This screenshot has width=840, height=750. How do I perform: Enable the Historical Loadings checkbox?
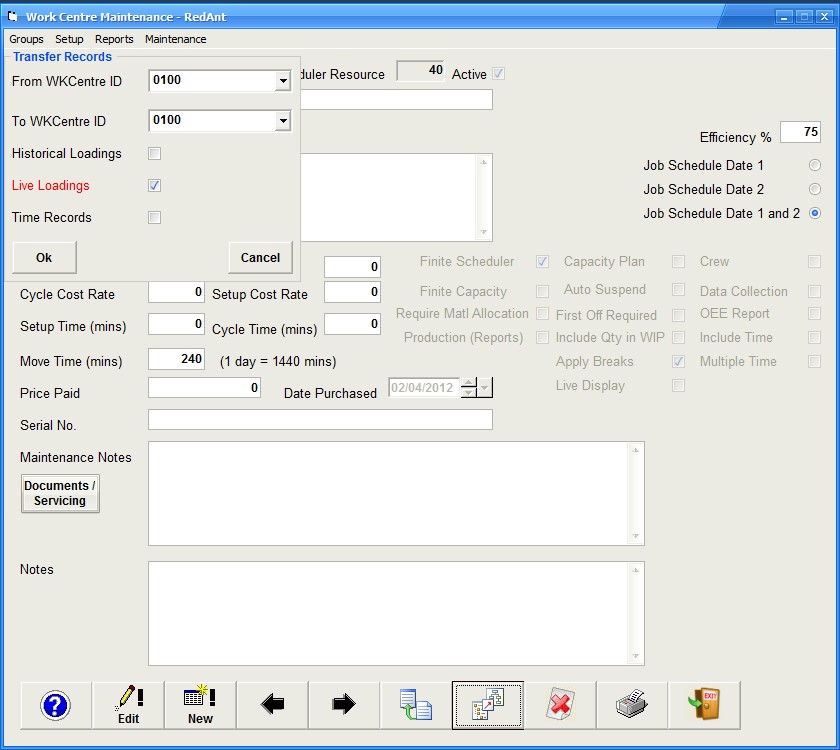pyautogui.click(x=154, y=154)
